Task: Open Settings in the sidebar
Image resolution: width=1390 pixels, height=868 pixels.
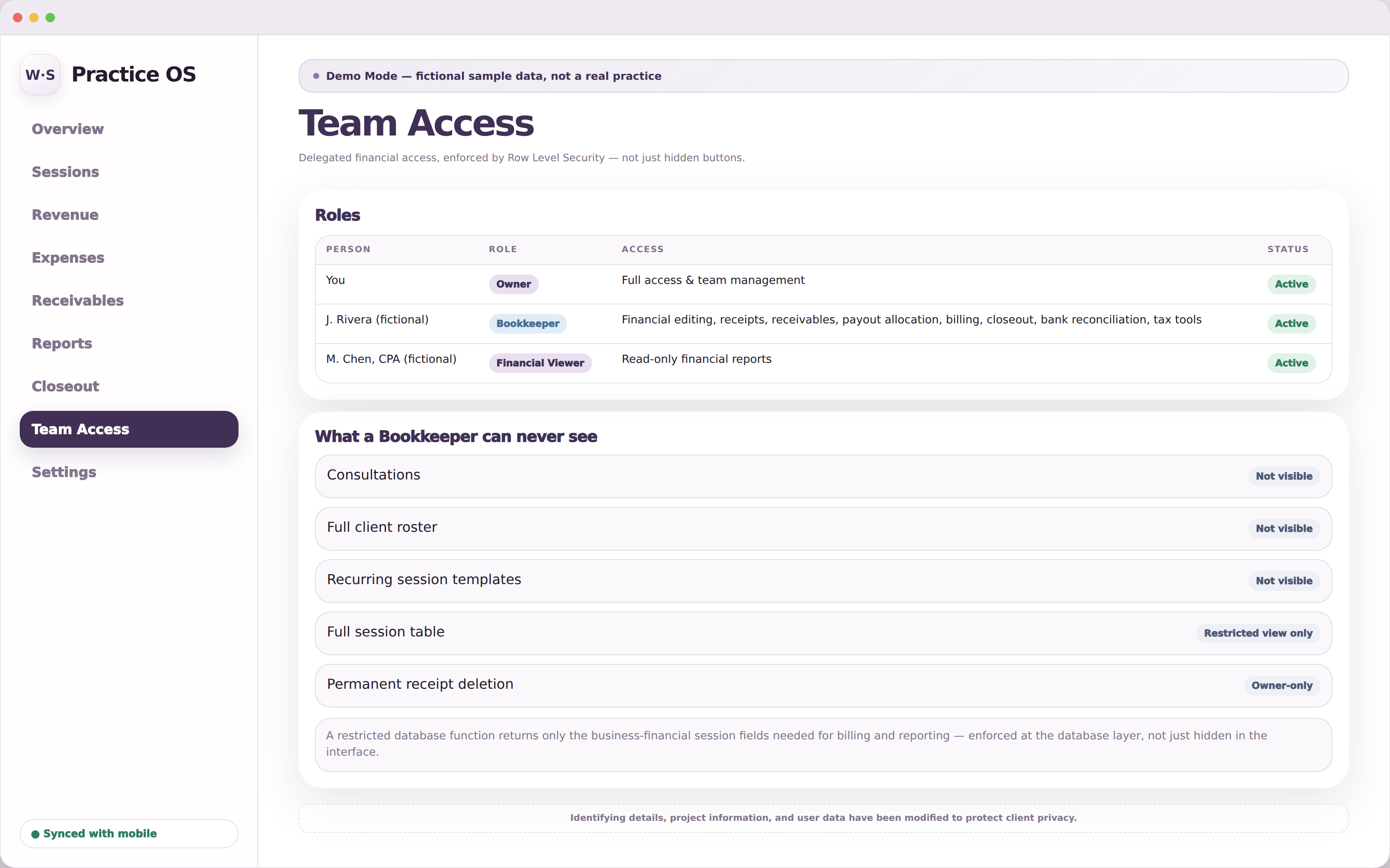Action: 64,472
